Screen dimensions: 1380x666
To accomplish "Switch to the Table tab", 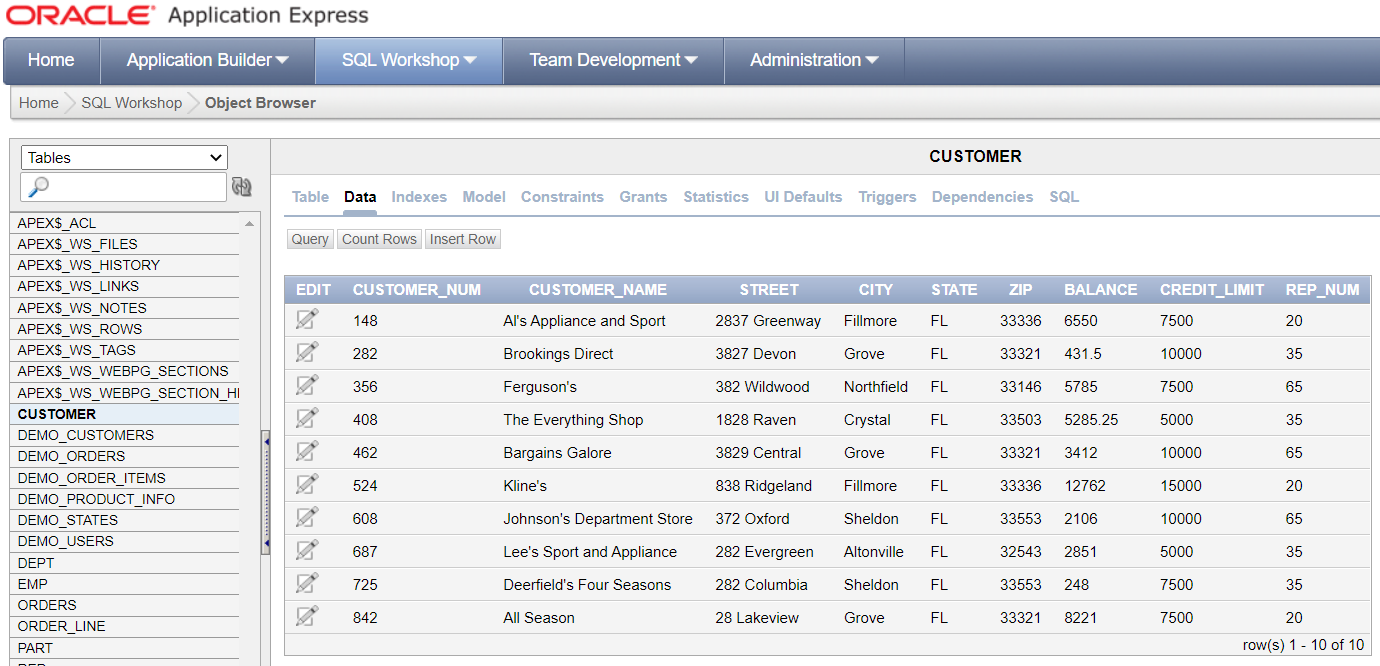I will (310, 197).
